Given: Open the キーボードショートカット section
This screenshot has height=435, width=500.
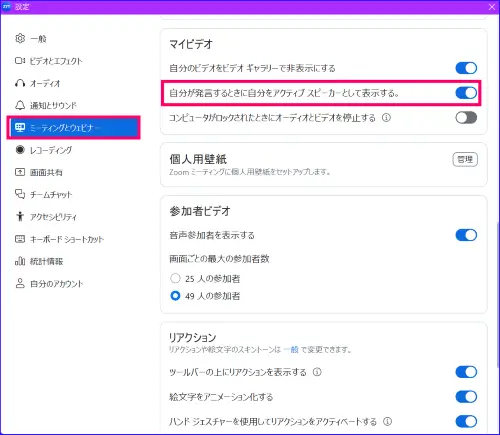Looking at the screenshot, I should pyautogui.click(x=73, y=239).
